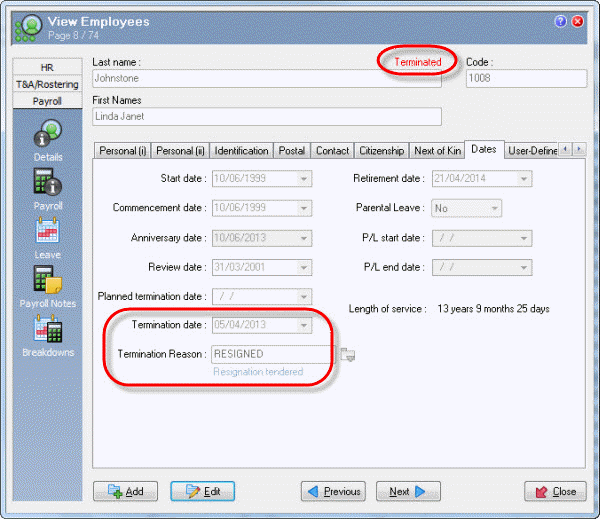The image size is (600, 519).
Task: Click the Close button
Action: (x=555, y=491)
